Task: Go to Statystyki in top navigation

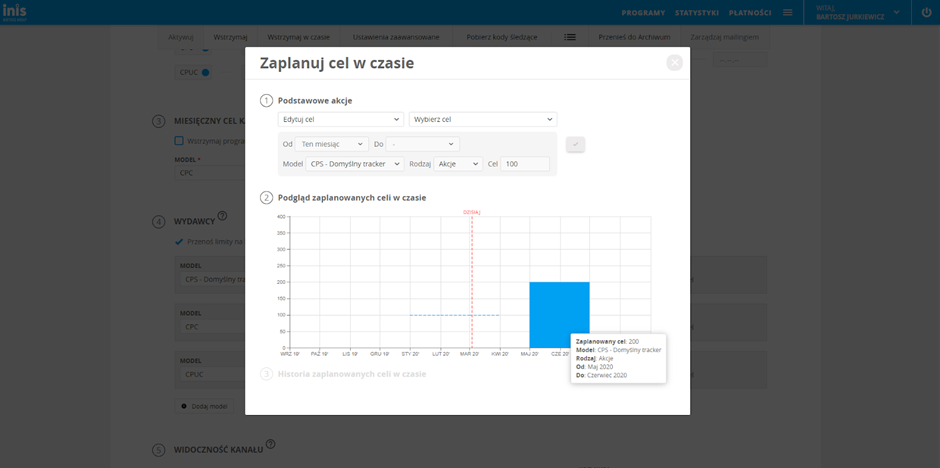Action: coord(697,12)
